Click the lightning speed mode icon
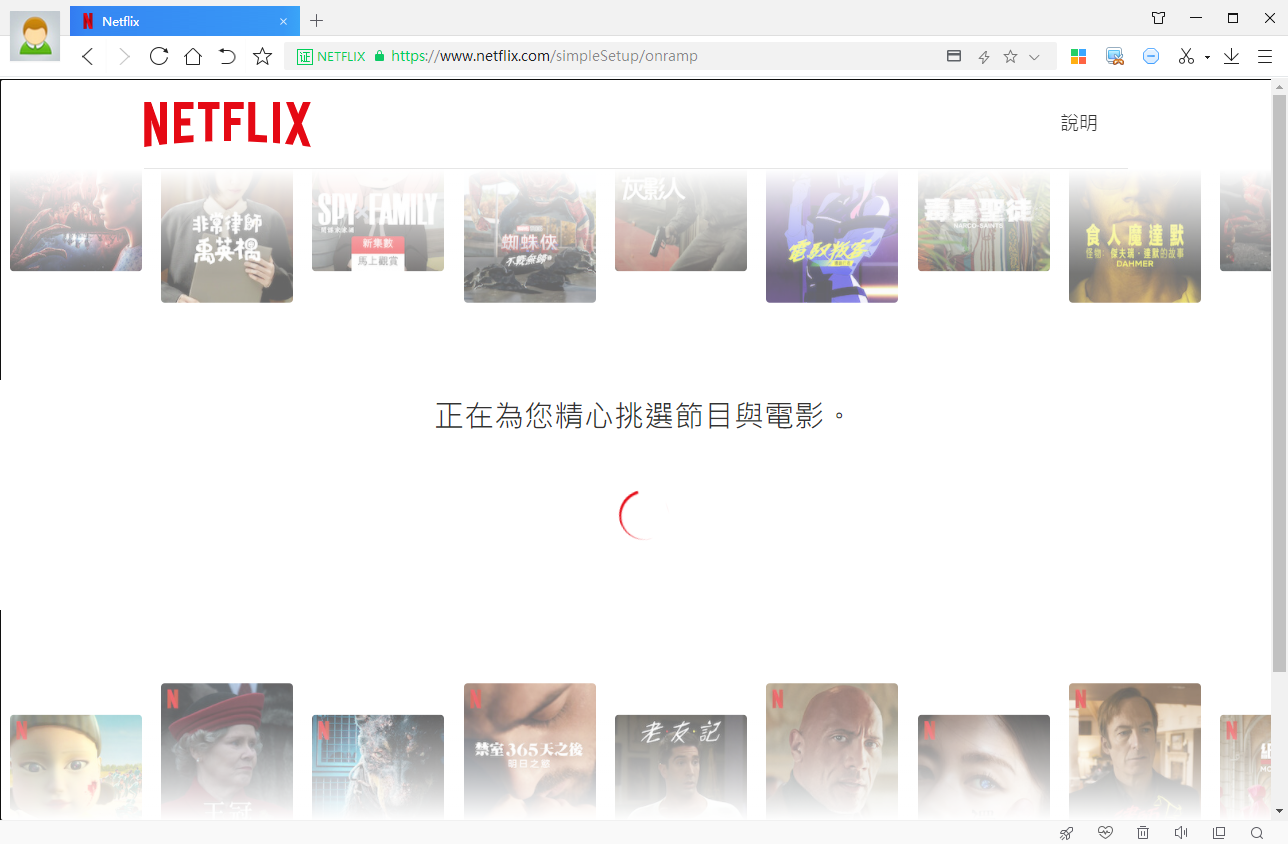Image resolution: width=1288 pixels, height=844 pixels. coord(983,57)
